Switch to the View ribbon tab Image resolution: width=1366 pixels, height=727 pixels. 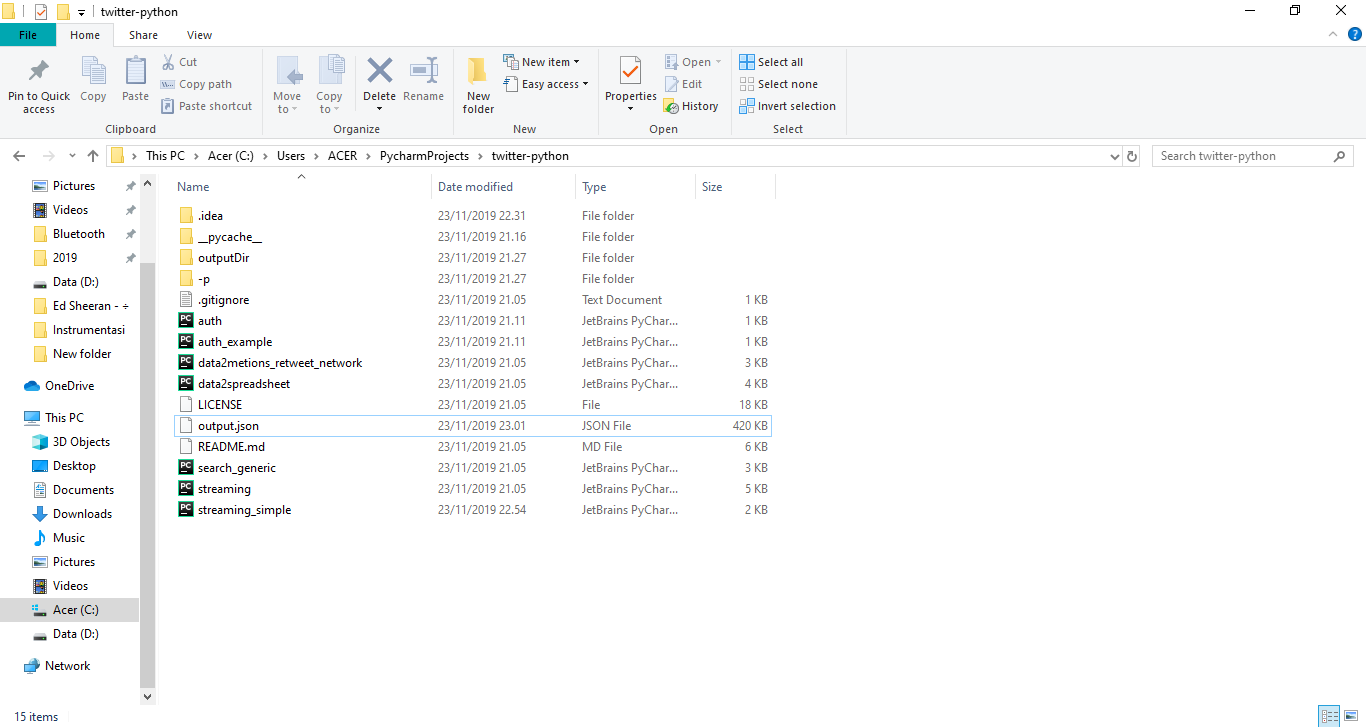[x=199, y=34]
